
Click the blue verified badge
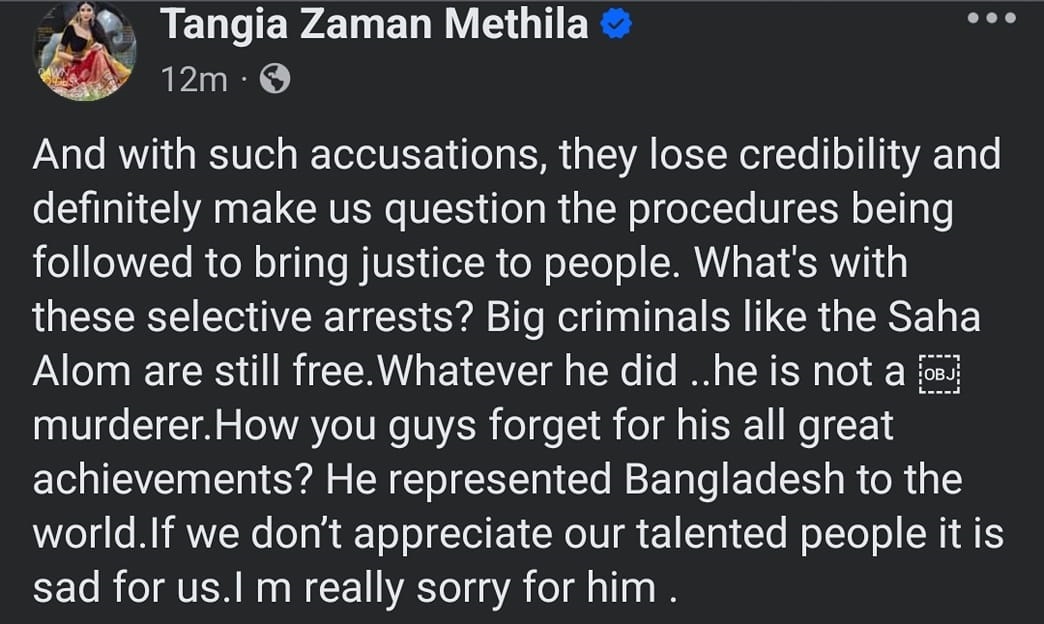tap(615, 26)
